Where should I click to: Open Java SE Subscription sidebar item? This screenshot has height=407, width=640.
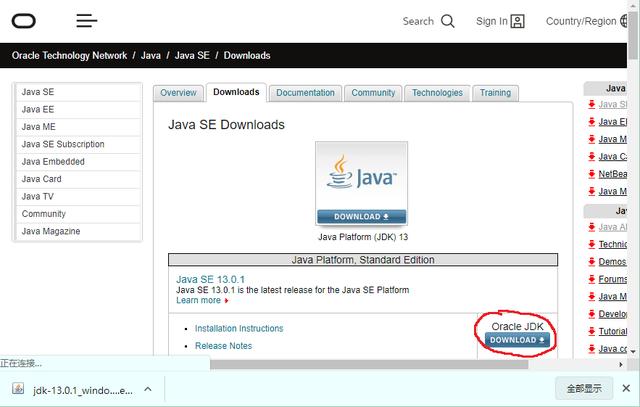(79, 145)
